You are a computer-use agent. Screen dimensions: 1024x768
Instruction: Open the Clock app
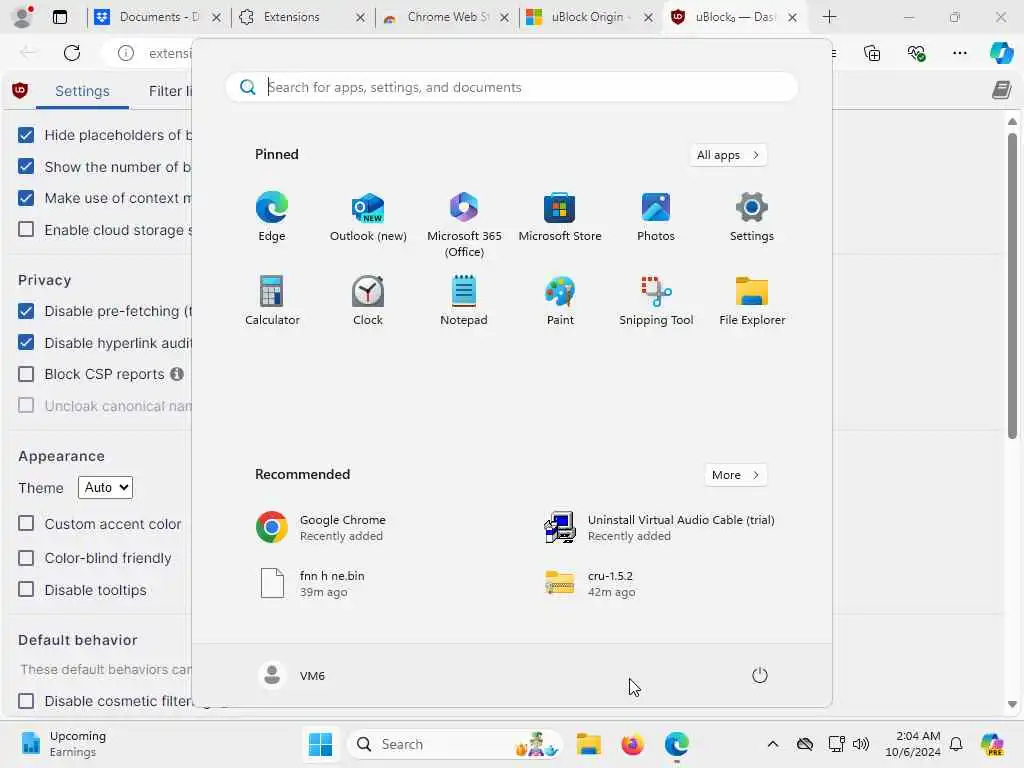click(x=368, y=300)
